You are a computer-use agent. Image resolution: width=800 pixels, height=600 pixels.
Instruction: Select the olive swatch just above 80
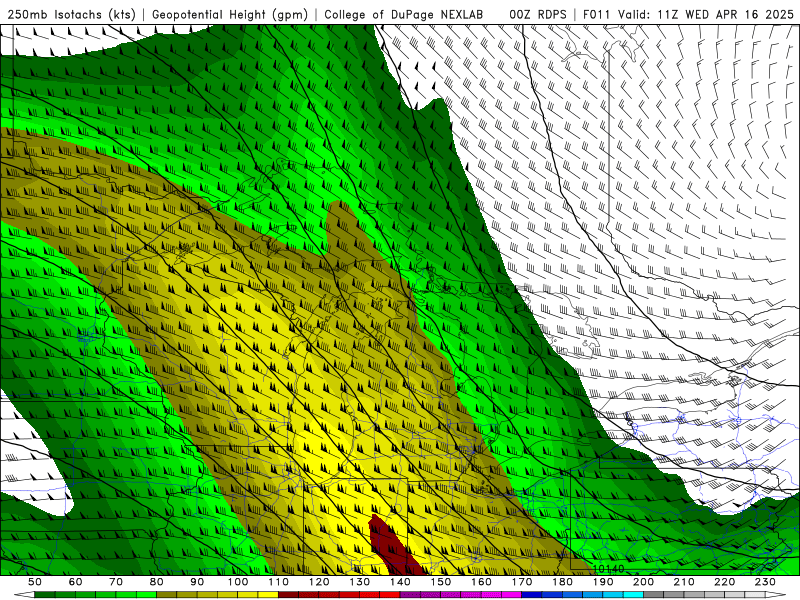[166, 594]
